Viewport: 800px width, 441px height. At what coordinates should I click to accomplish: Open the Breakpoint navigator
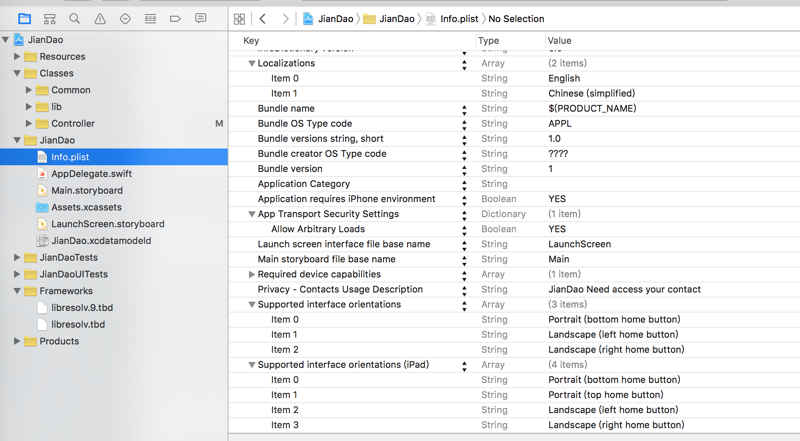176,19
